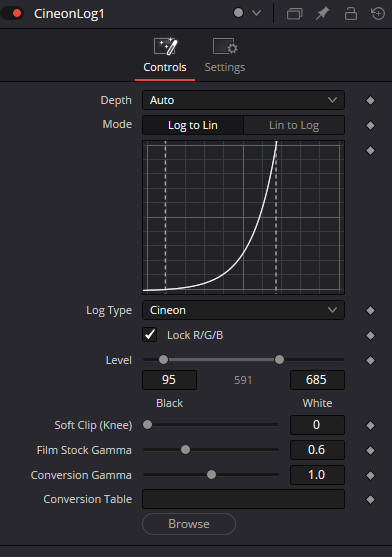This screenshot has width=392, height=557.
Task: Click the Mode keyframe diamond
Action: point(370,125)
